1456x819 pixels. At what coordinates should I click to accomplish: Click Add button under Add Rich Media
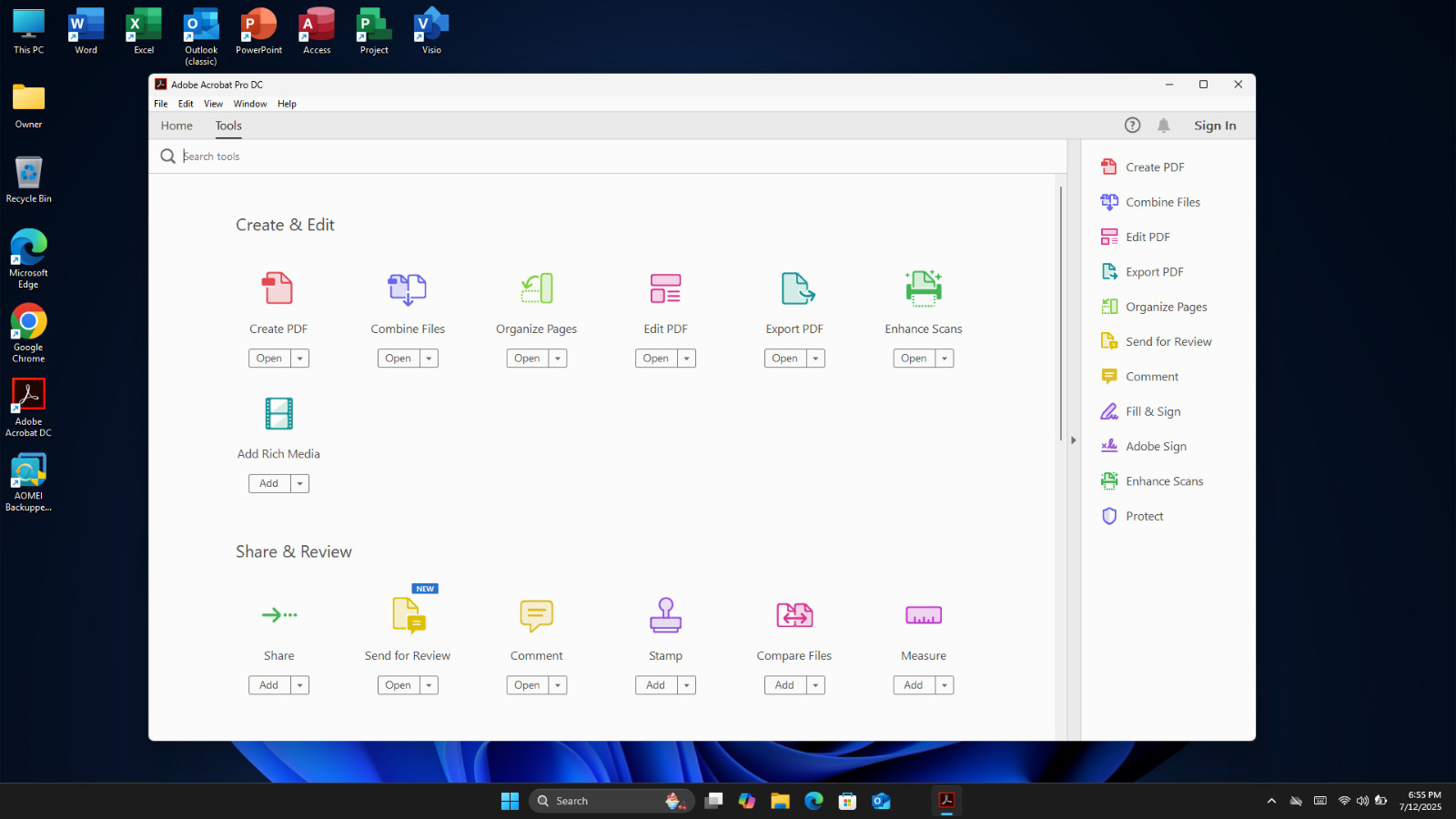pos(269,484)
